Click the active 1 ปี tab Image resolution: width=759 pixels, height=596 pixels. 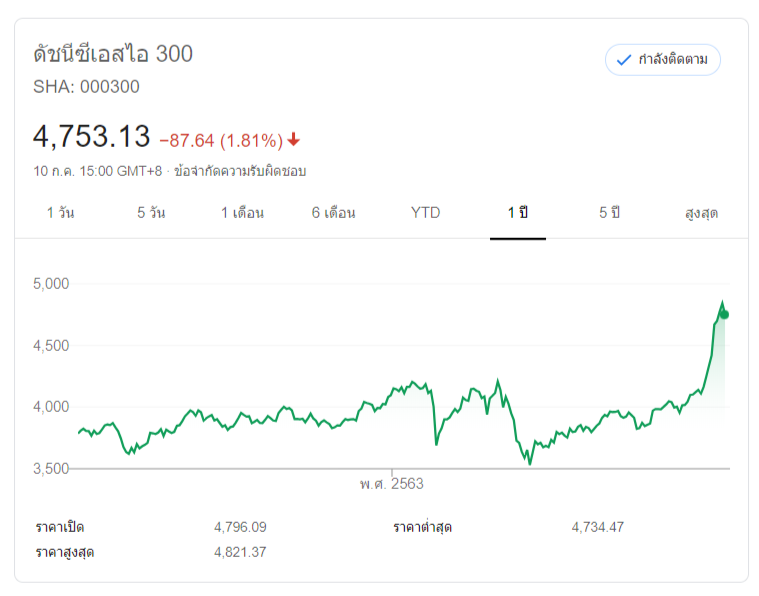(x=517, y=213)
